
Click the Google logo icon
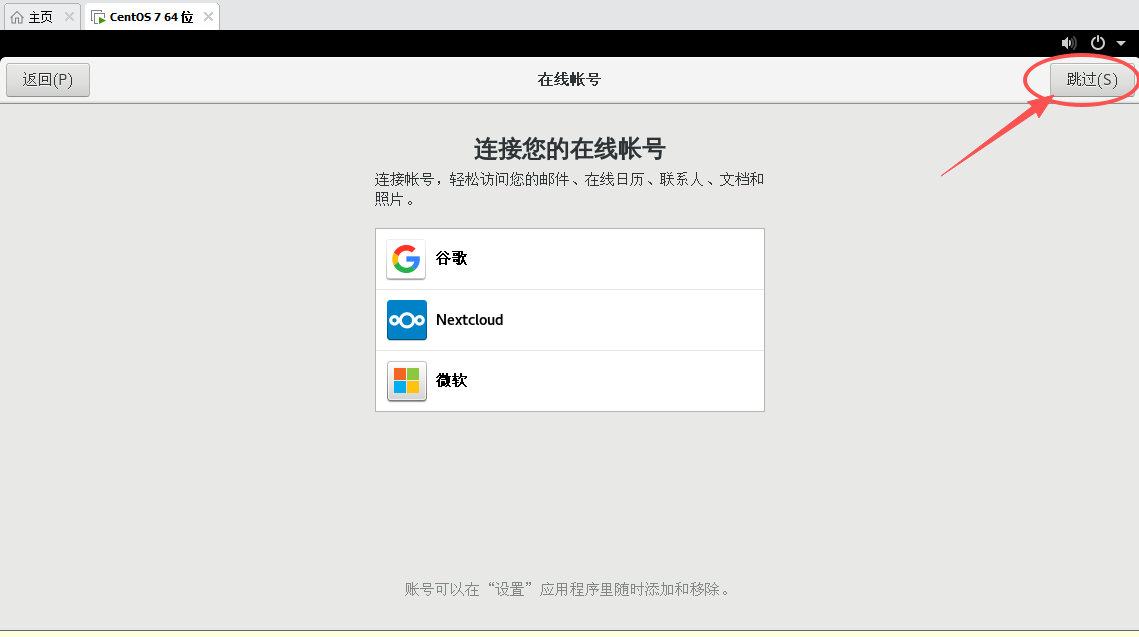tap(406, 259)
